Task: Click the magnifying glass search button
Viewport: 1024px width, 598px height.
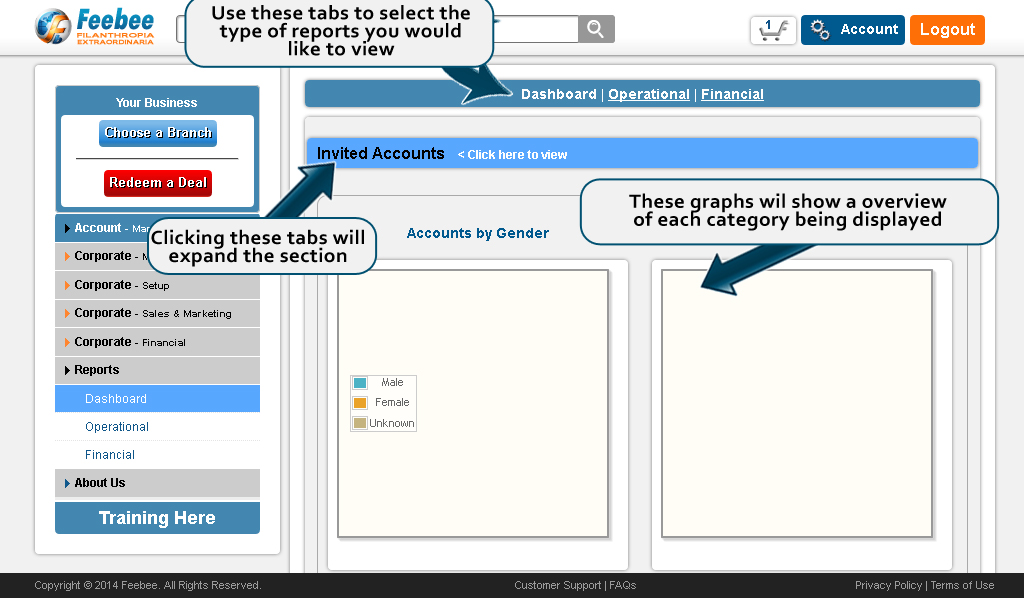Action: coord(596,29)
